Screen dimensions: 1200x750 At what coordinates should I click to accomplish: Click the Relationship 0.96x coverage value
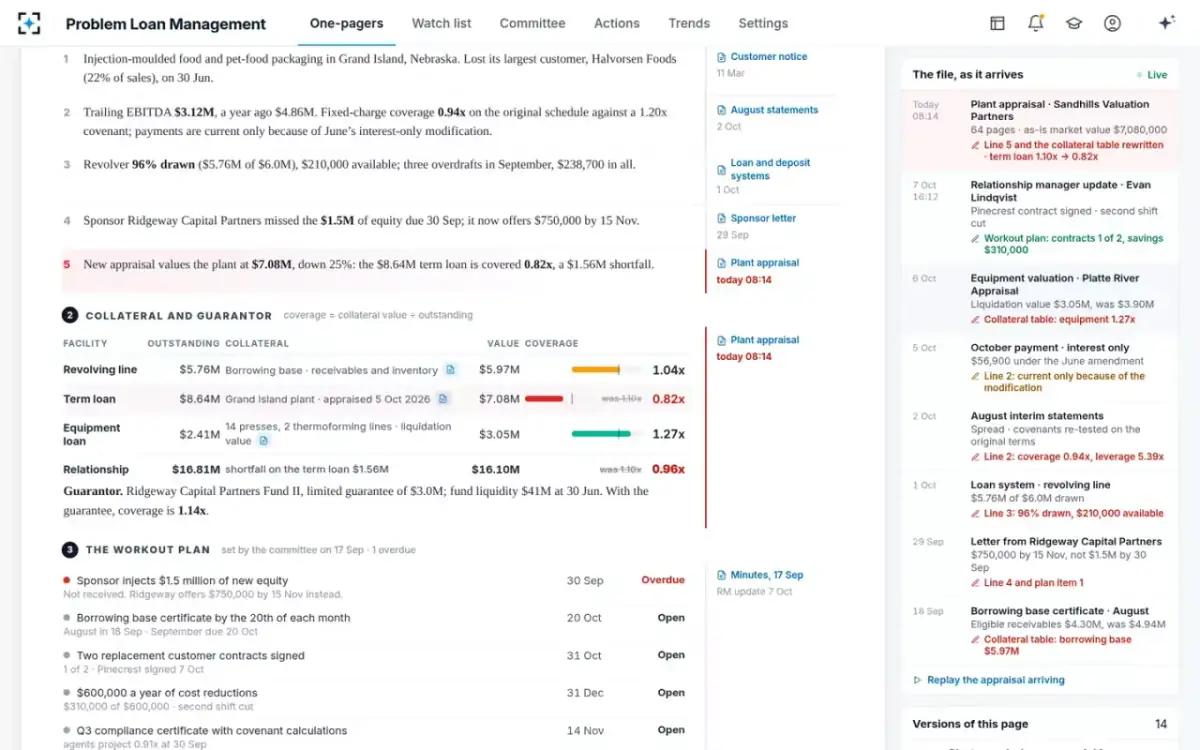coord(668,469)
